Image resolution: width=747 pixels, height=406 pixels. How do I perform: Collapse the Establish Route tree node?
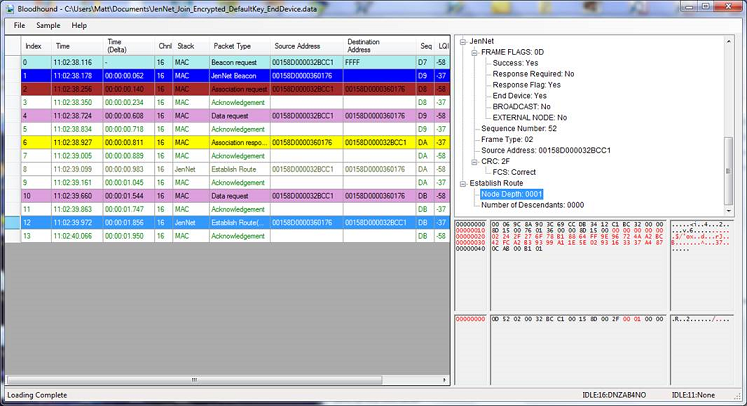[461, 183]
